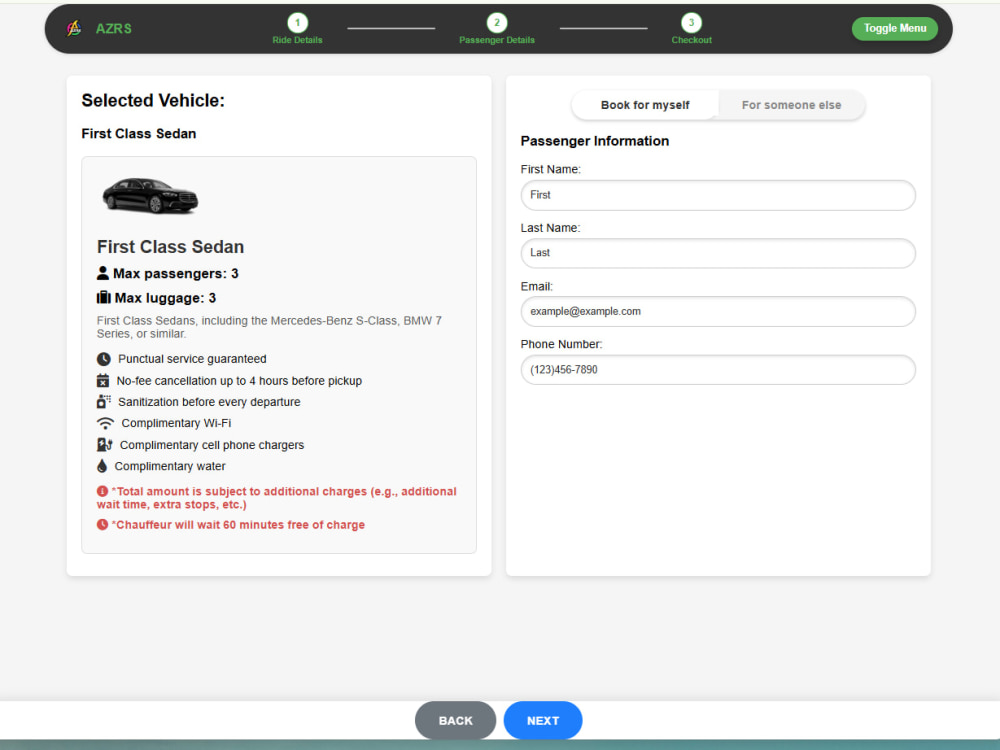1000x750 pixels.
Task: Click the Total amount additional charges notice
Action: pyautogui.click(x=277, y=497)
